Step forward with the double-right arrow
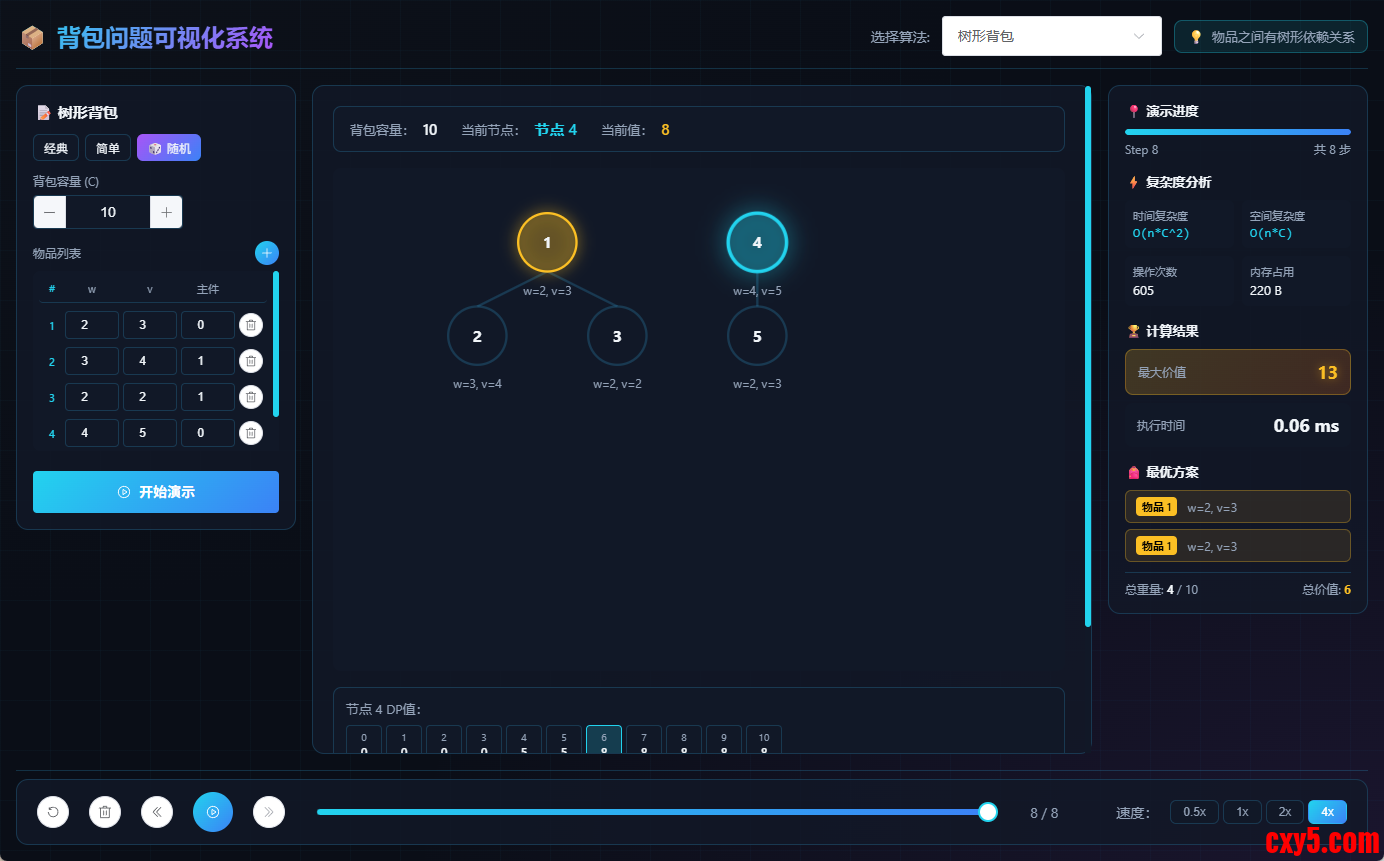This screenshot has width=1384, height=861. coord(269,812)
